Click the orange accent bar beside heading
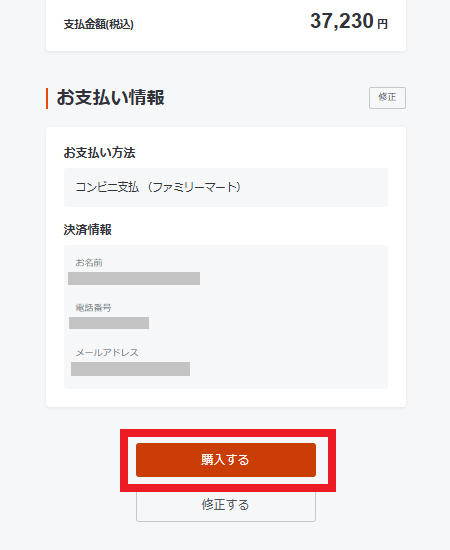 click(x=47, y=98)
